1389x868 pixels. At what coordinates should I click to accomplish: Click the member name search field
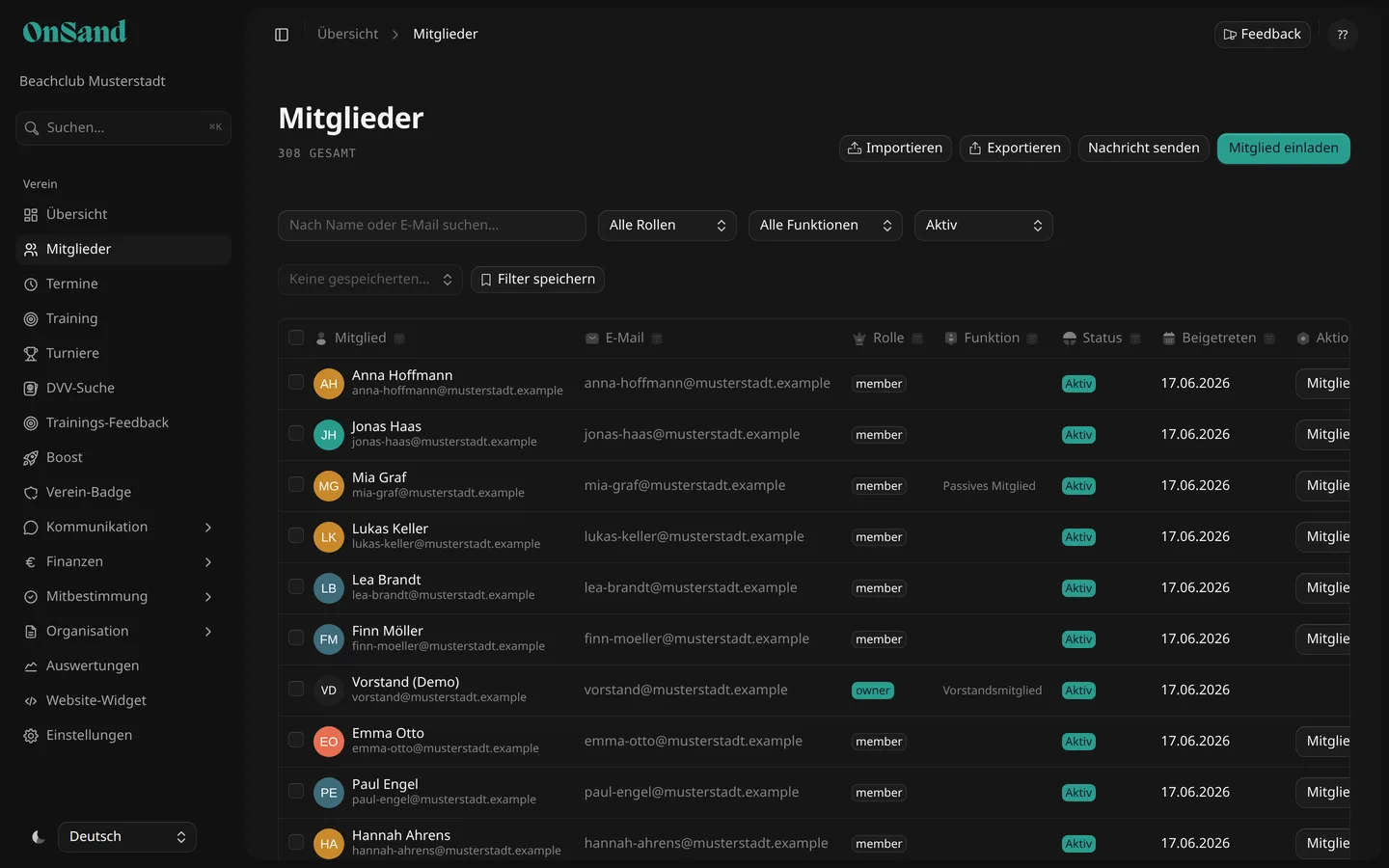(432, 226)
